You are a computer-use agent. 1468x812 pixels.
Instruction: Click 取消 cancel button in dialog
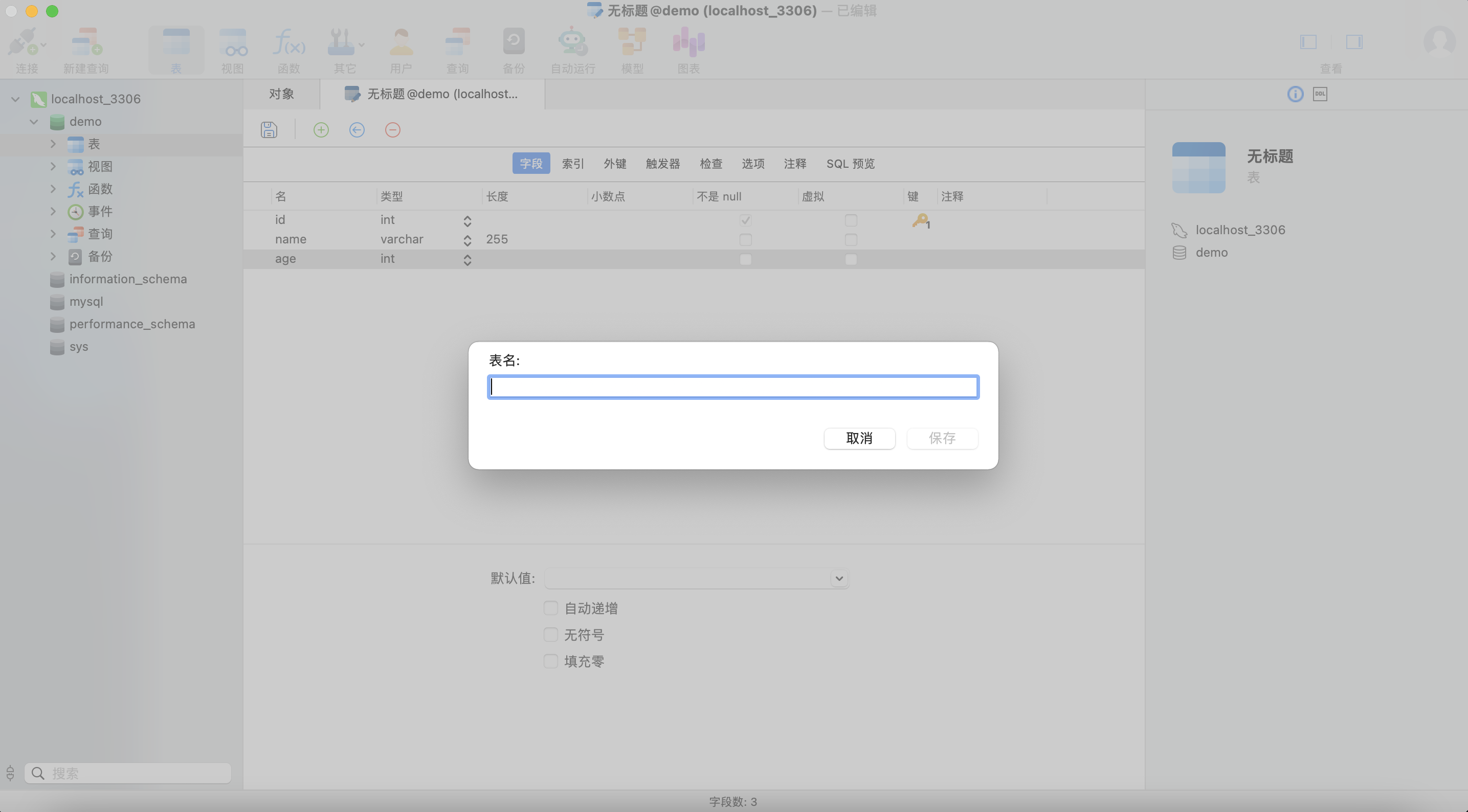pyautogui.click(x=859, y=438)
